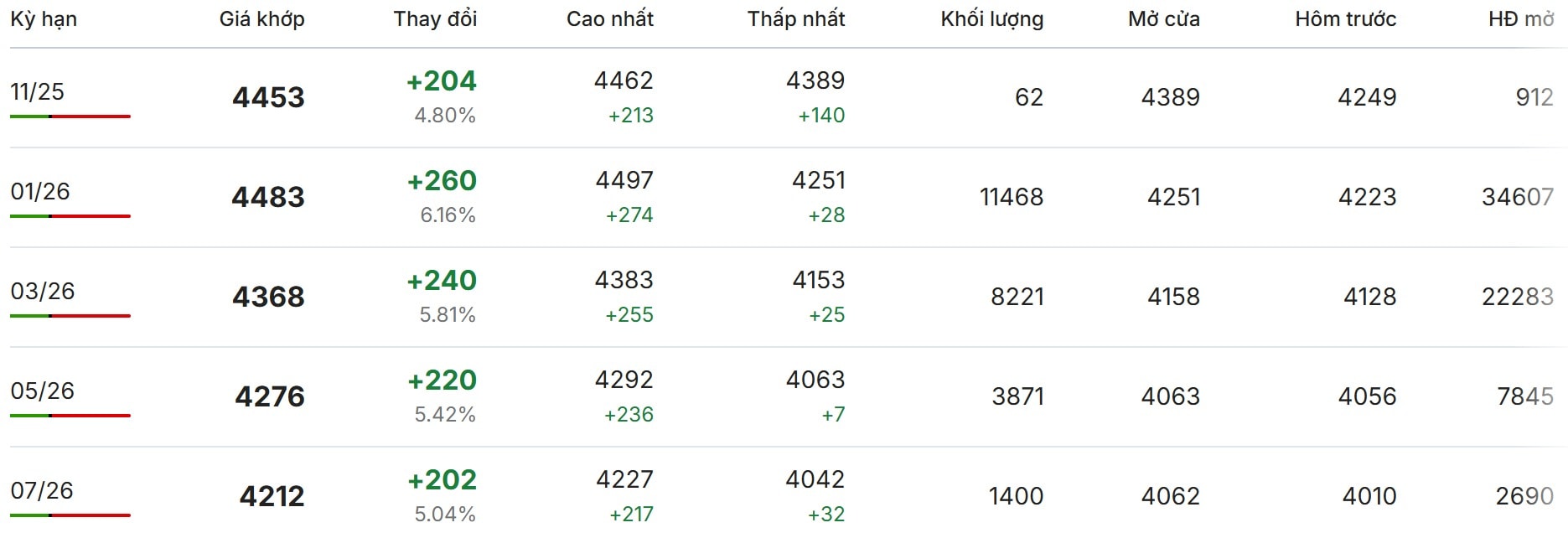The height and width of the screenshot is (533, 1568).
Task: Click the Mở cửa column header
Action: tap(1163, 19)
